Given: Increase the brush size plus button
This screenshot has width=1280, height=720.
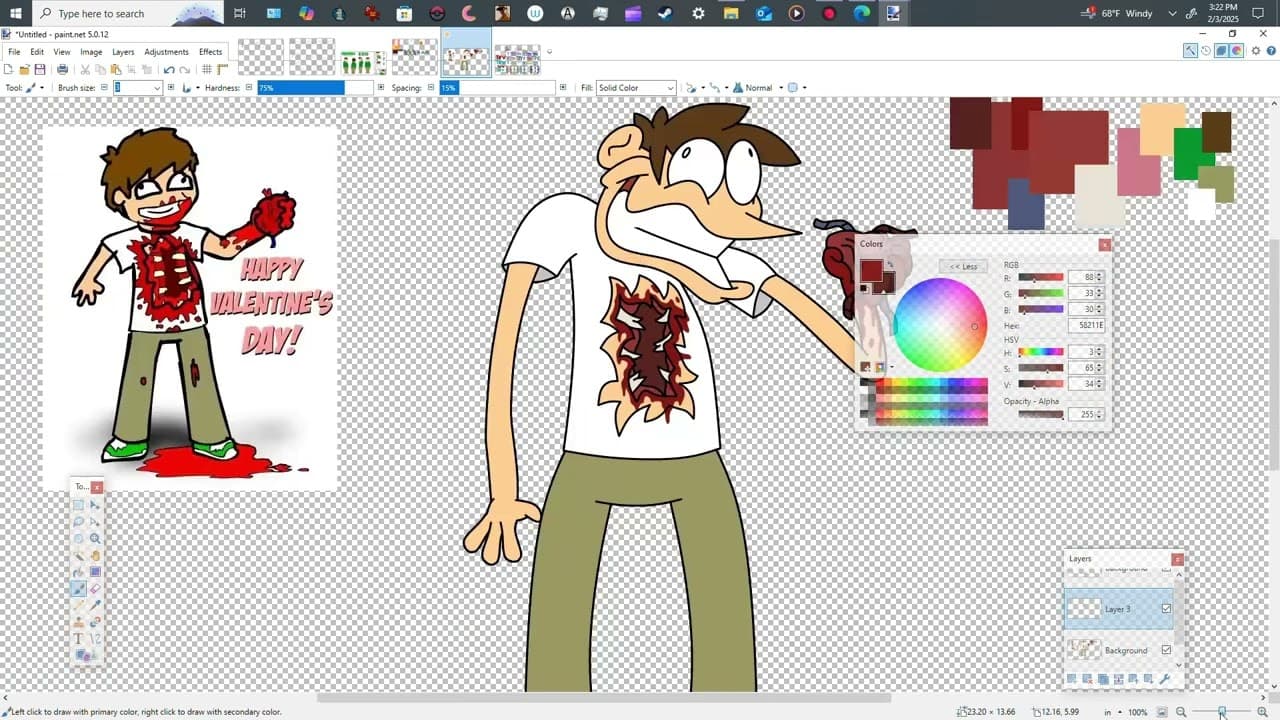Looking at the screenshot, I should [x=171, y=88].
